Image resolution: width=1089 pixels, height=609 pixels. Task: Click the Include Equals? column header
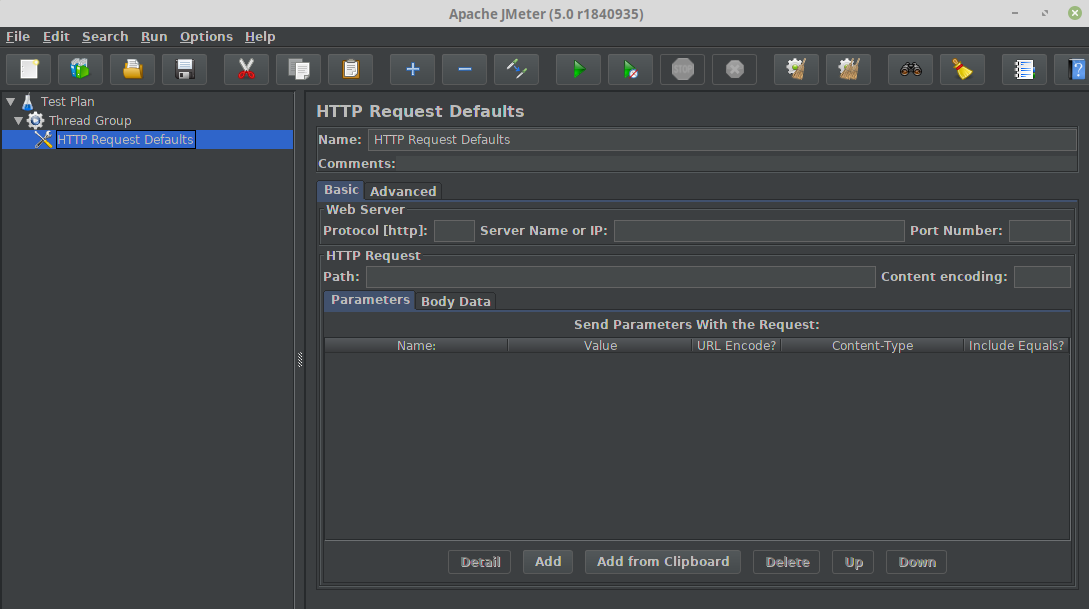(1016, 346)
